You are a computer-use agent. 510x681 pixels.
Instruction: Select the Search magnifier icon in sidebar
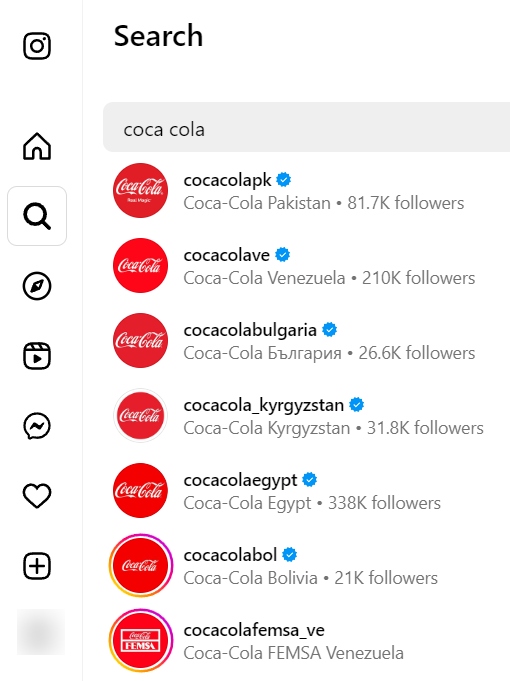[x=37, y=216]
